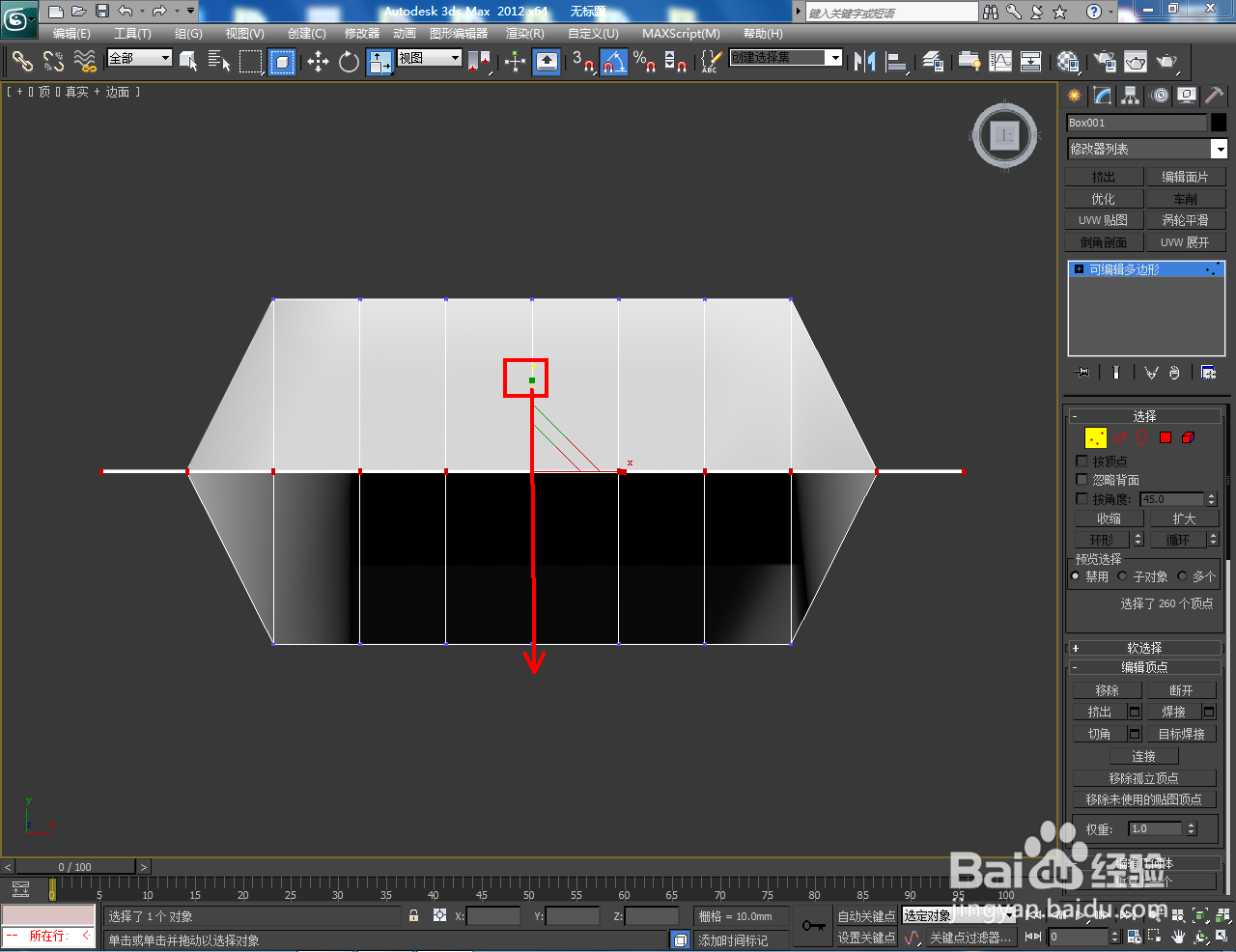Select the 子对象 preview radio button
The width and height of the screenshot is (1236, 952).
coord(1122,576)
